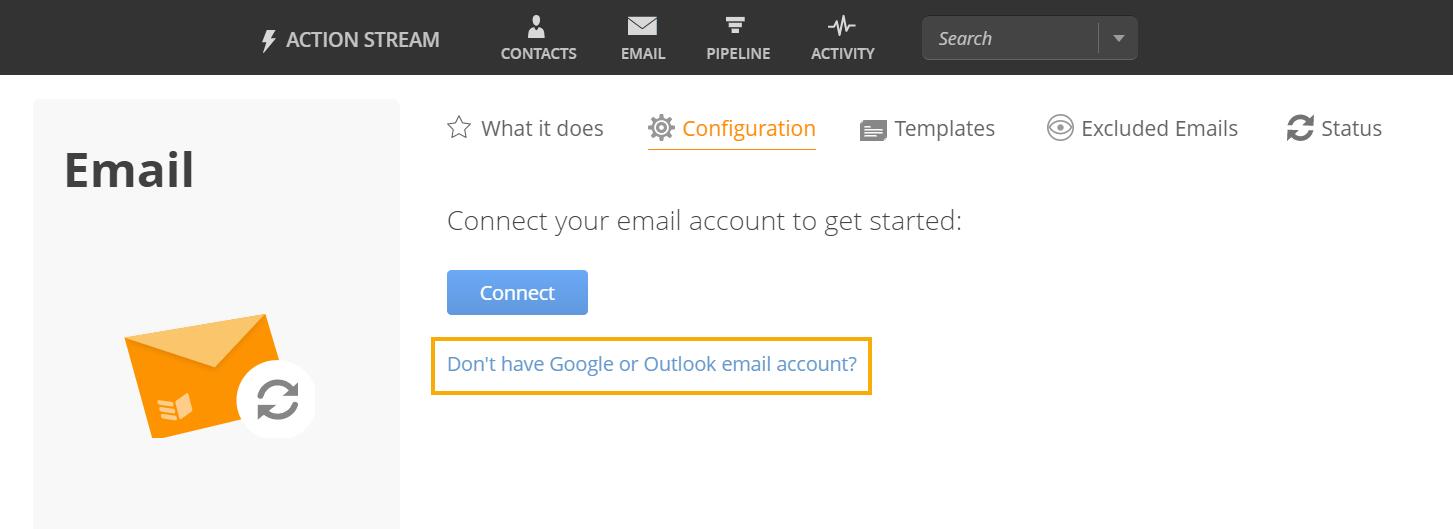
Task: Open Email via the envelope icon
Action: point(642,26)
